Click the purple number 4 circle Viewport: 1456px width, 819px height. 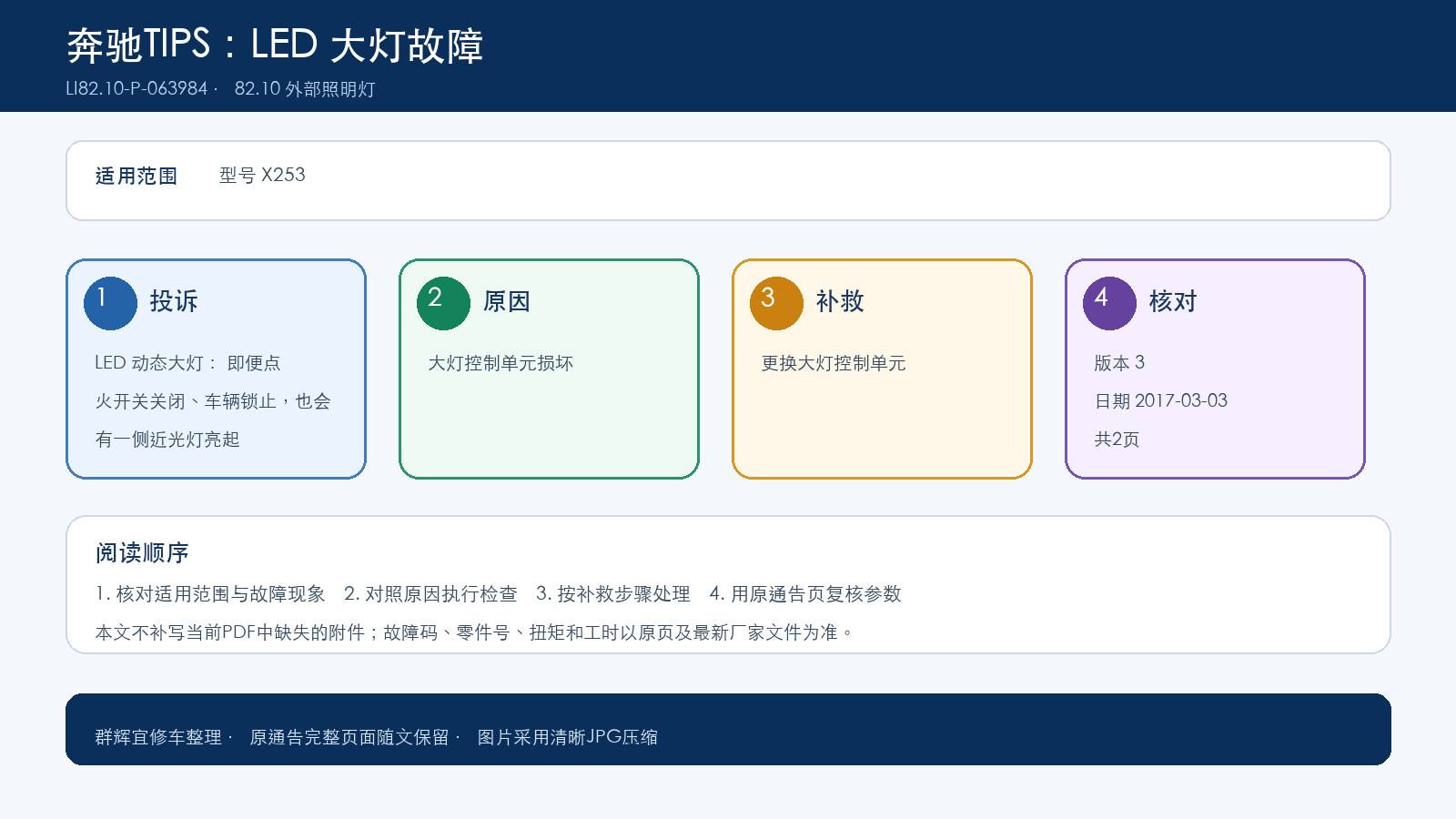pos(1109,303)
